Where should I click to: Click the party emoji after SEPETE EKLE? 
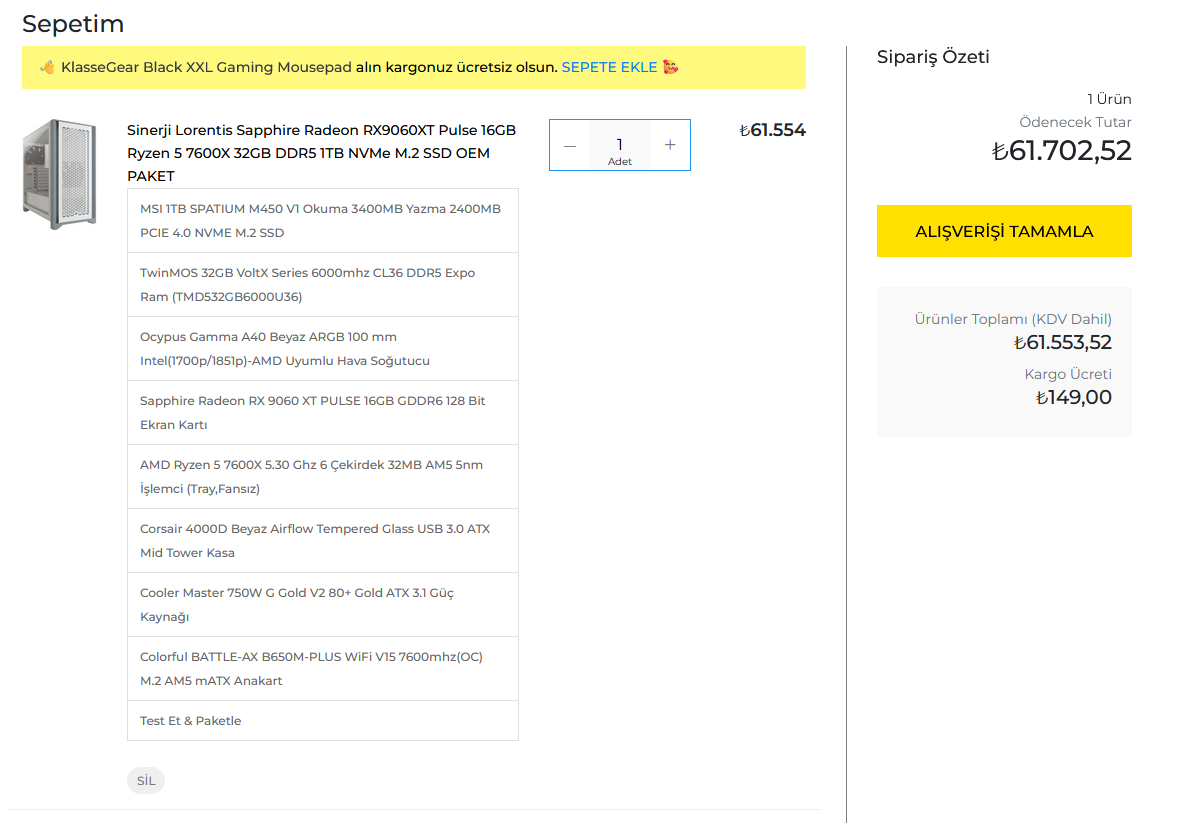point(671,67)
